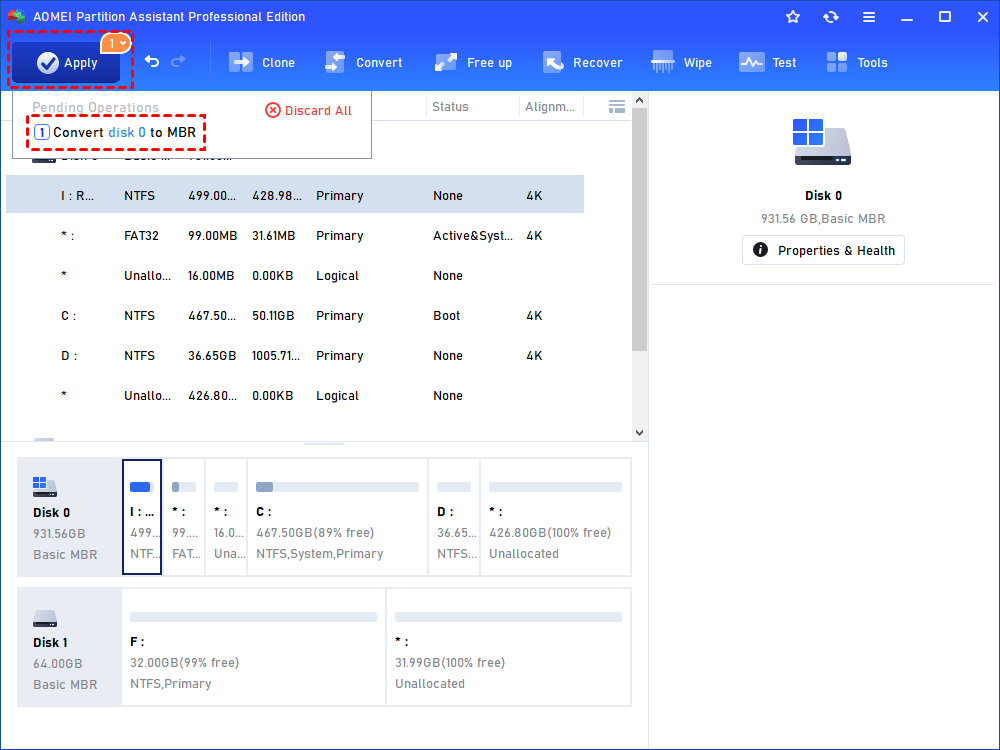Toggle the list view options icon
This screenshot has height=750, width=1000.
tap(617, 107)
